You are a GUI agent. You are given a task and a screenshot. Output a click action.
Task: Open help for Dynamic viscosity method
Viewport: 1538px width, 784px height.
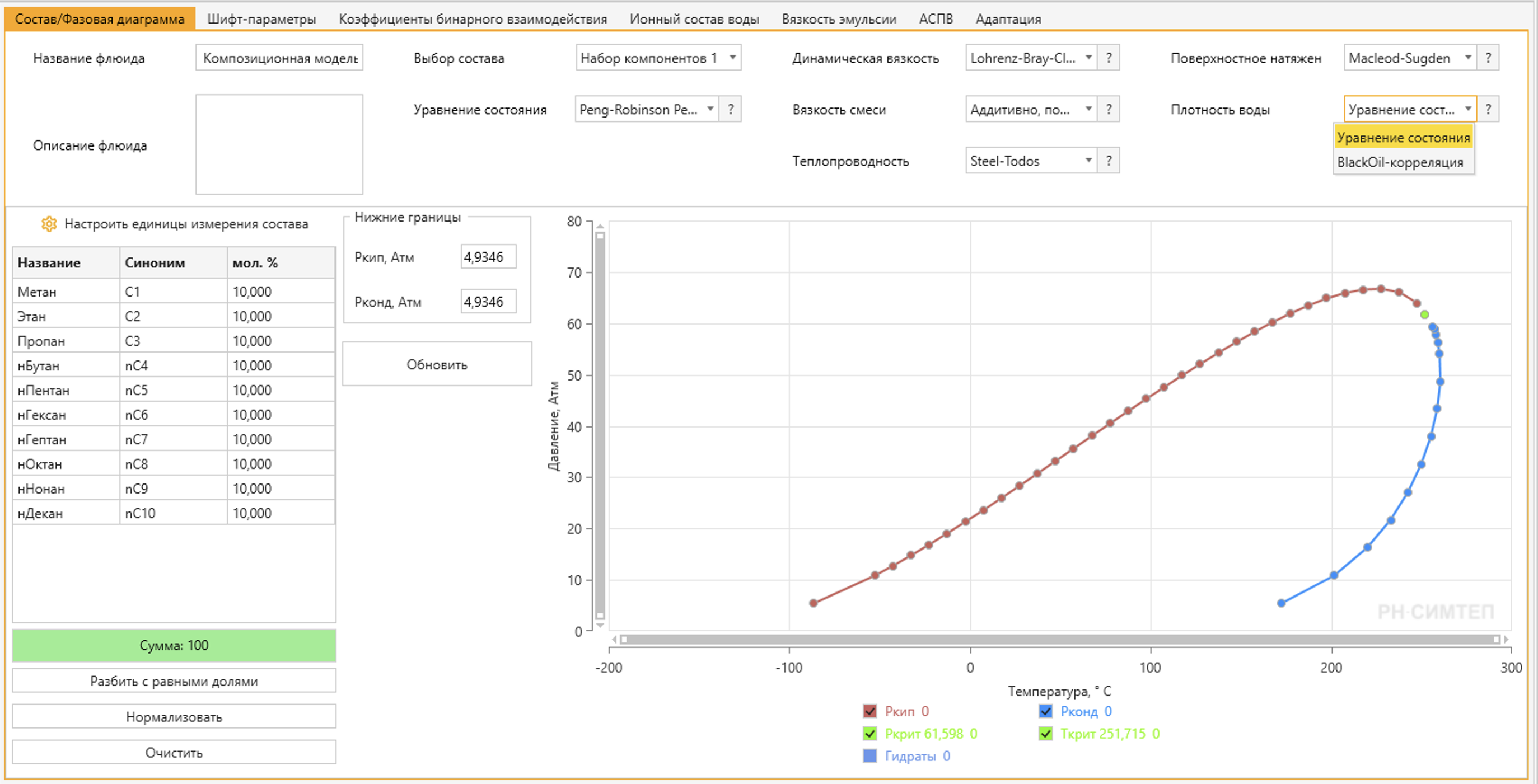(1109, 58)
